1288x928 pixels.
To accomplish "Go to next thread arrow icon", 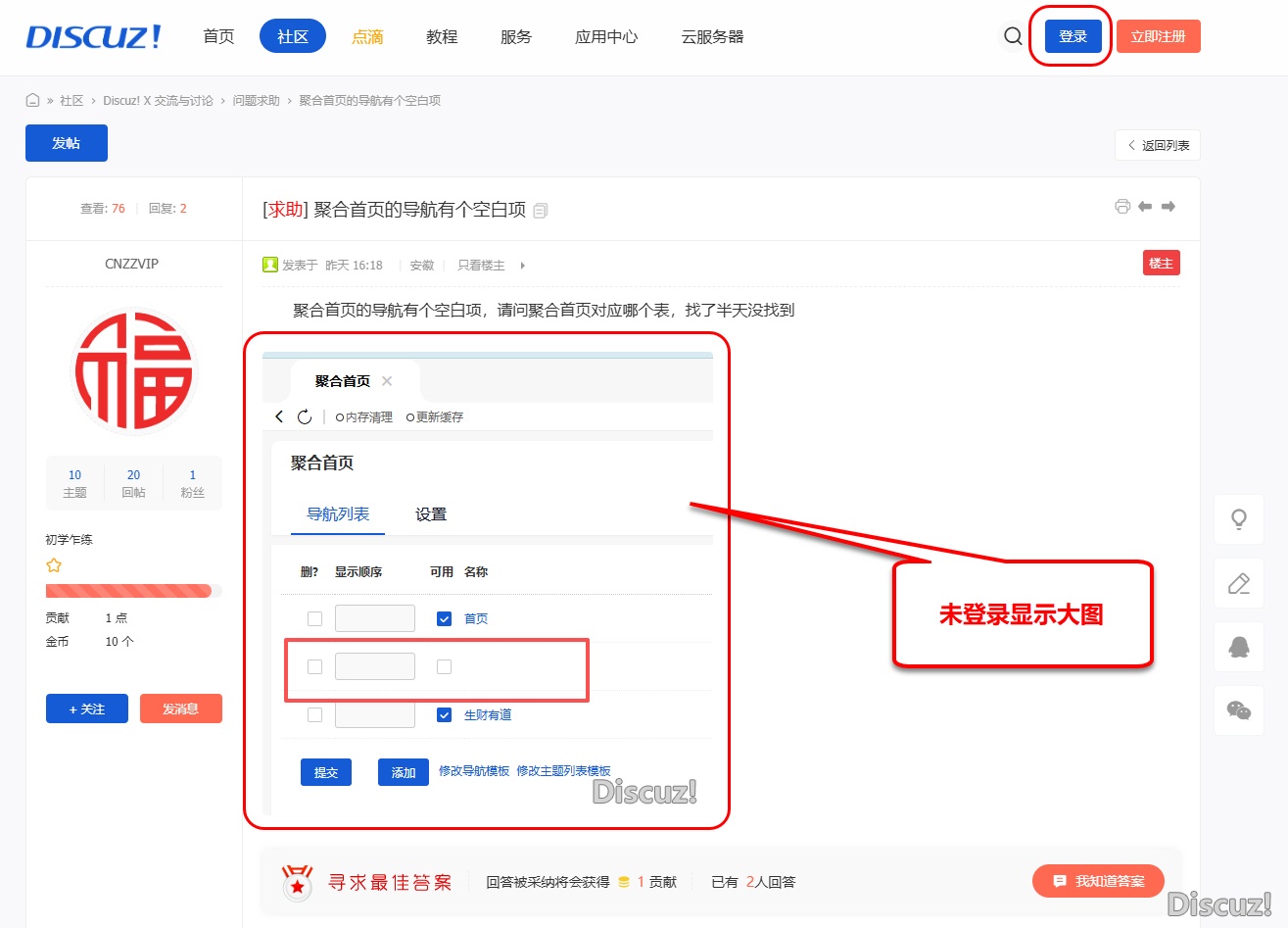I will [x=1168, y=207].
